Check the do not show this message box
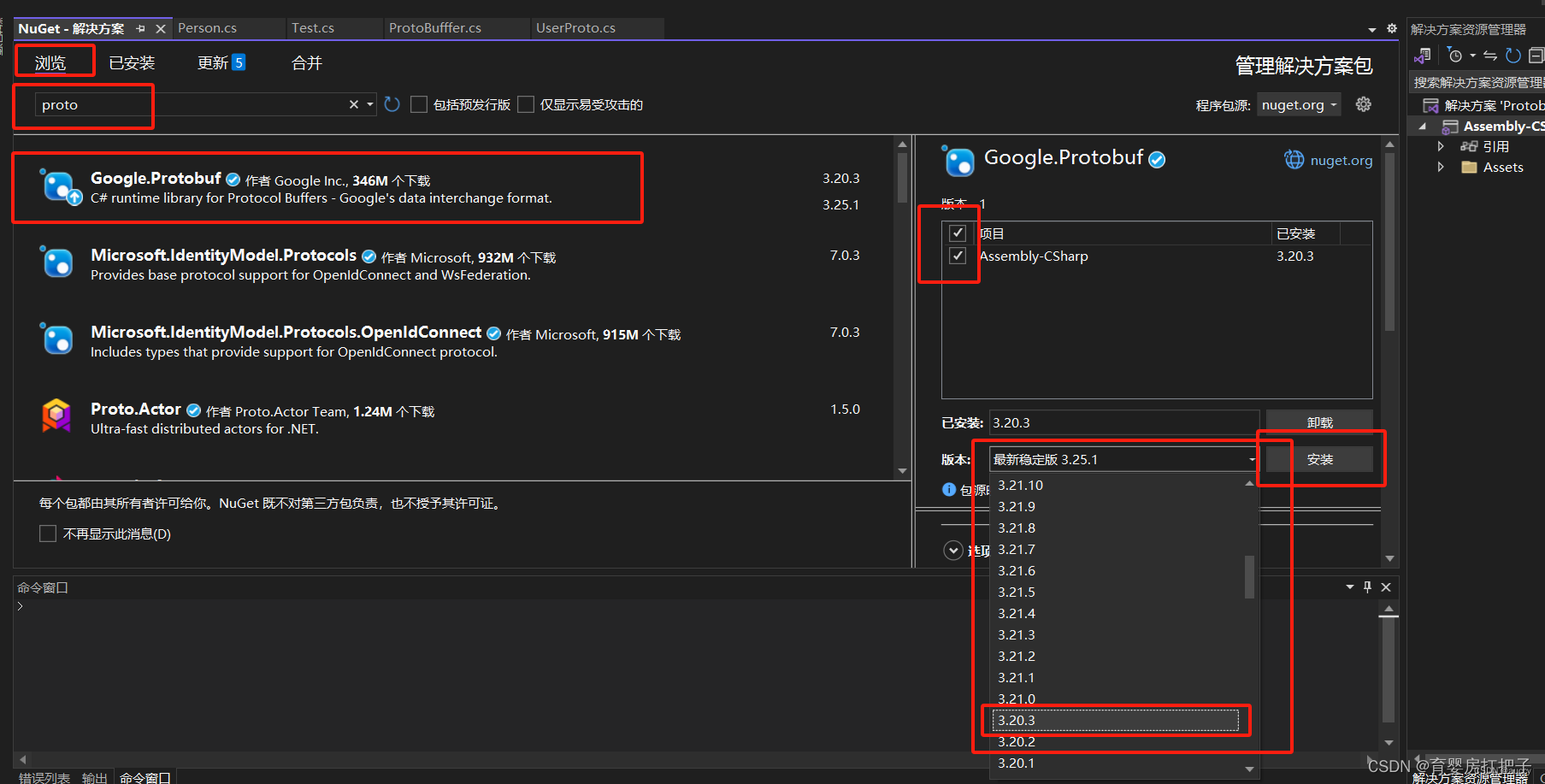Viewport: 1545px width, 784px height. click(x=48, y=533)
